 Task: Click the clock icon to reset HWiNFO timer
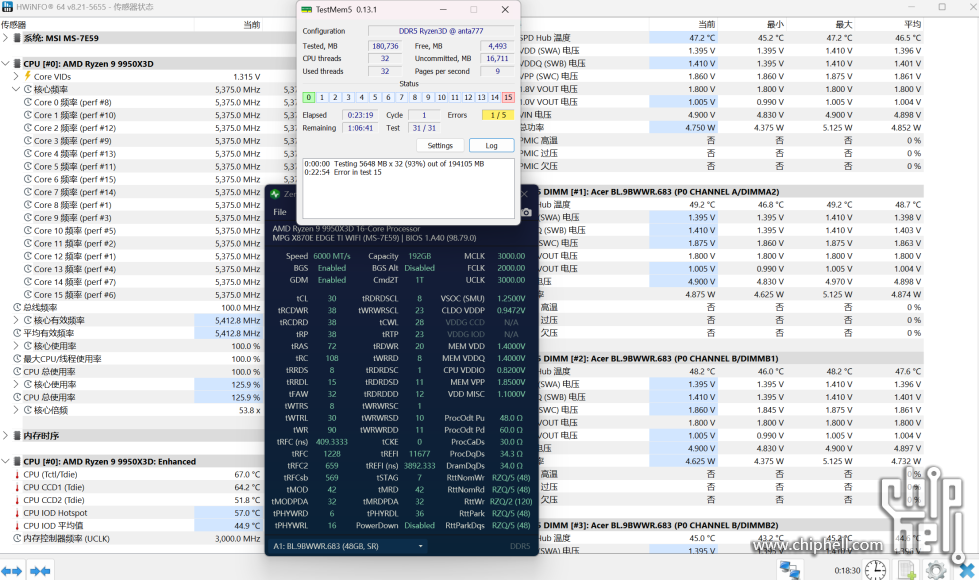pyautogui.click(x=875, y=570)
